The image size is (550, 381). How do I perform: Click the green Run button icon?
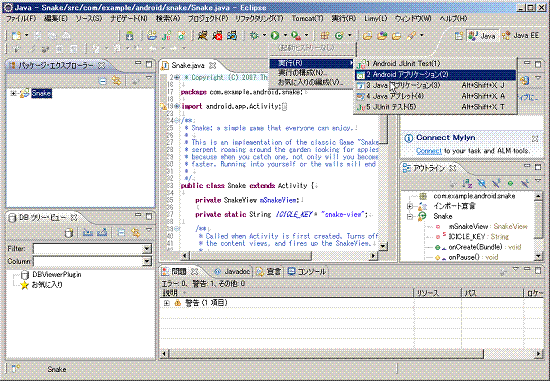click(275, 35)
